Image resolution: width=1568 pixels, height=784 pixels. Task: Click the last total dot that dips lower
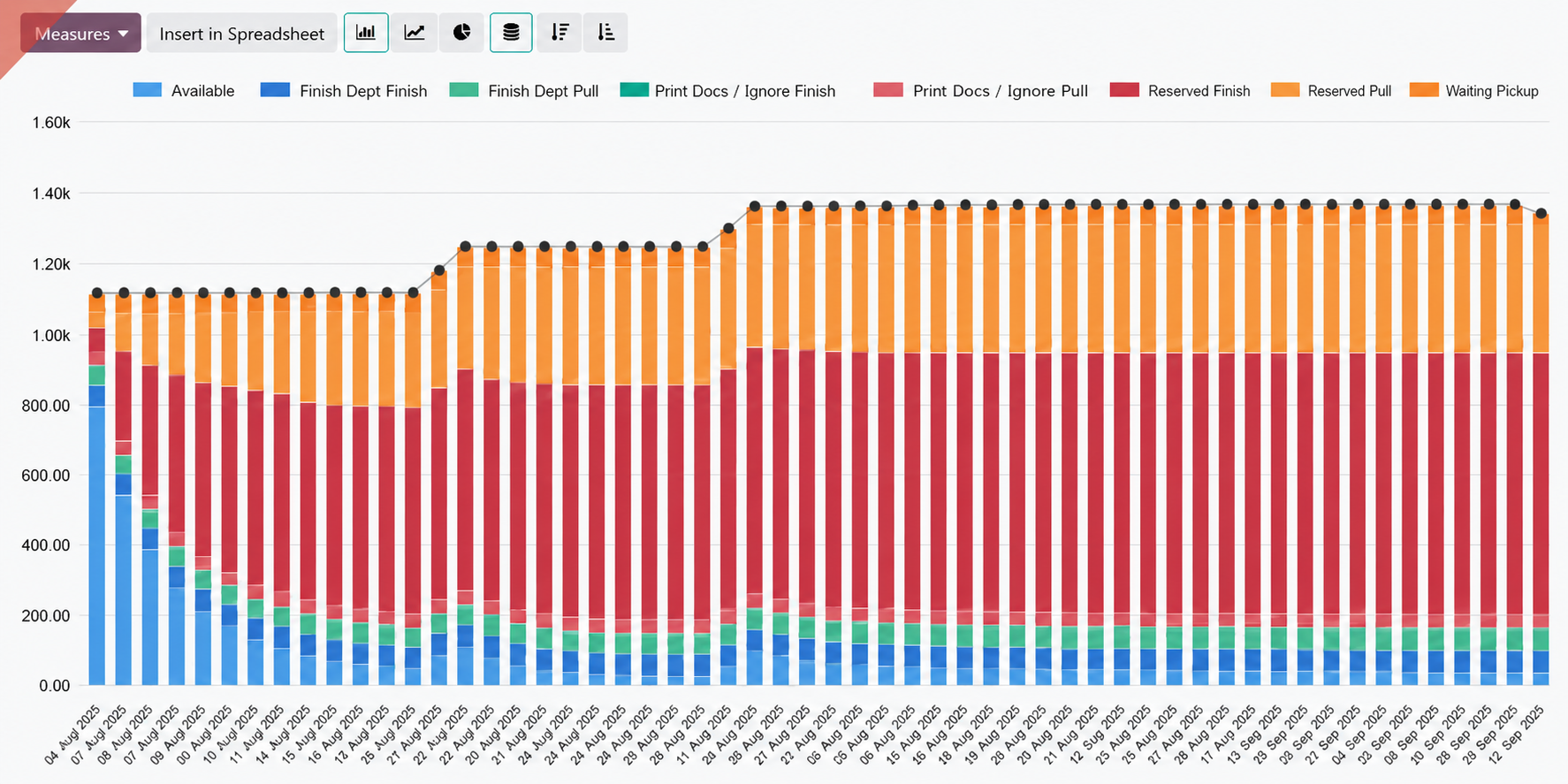point(1541,214)
